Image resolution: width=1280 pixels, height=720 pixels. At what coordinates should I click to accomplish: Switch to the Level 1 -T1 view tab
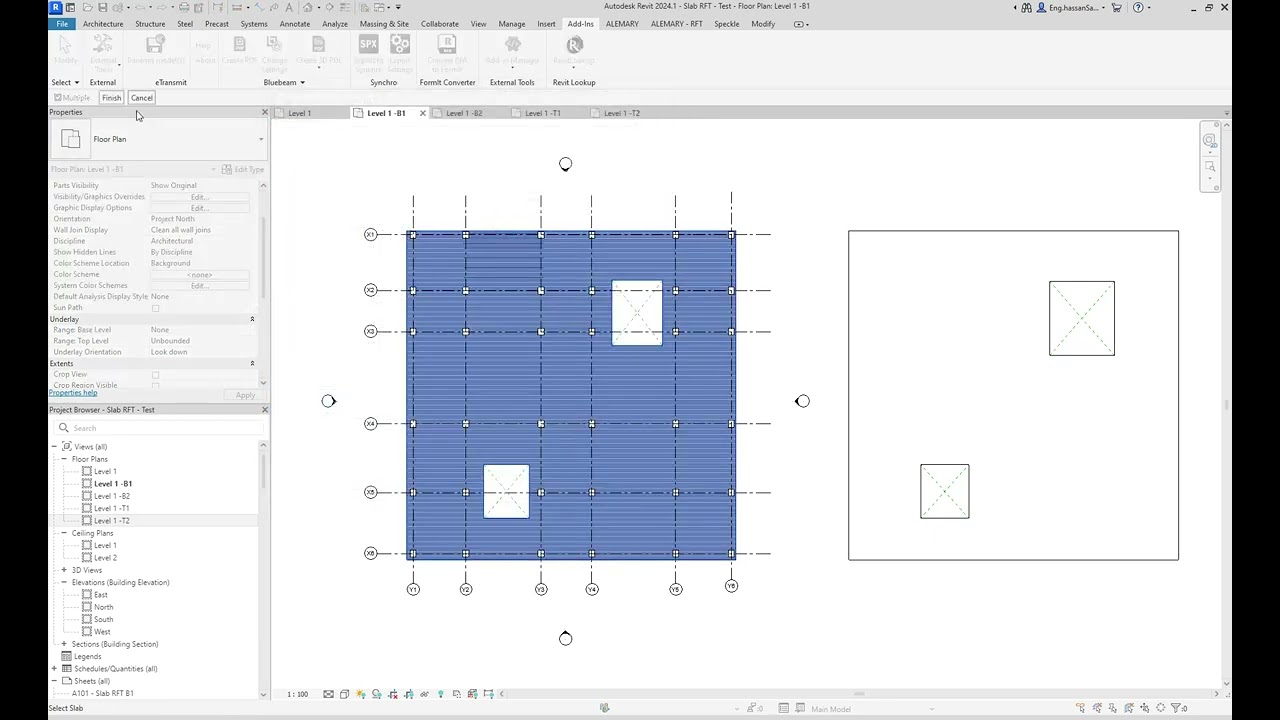point(543,113)
